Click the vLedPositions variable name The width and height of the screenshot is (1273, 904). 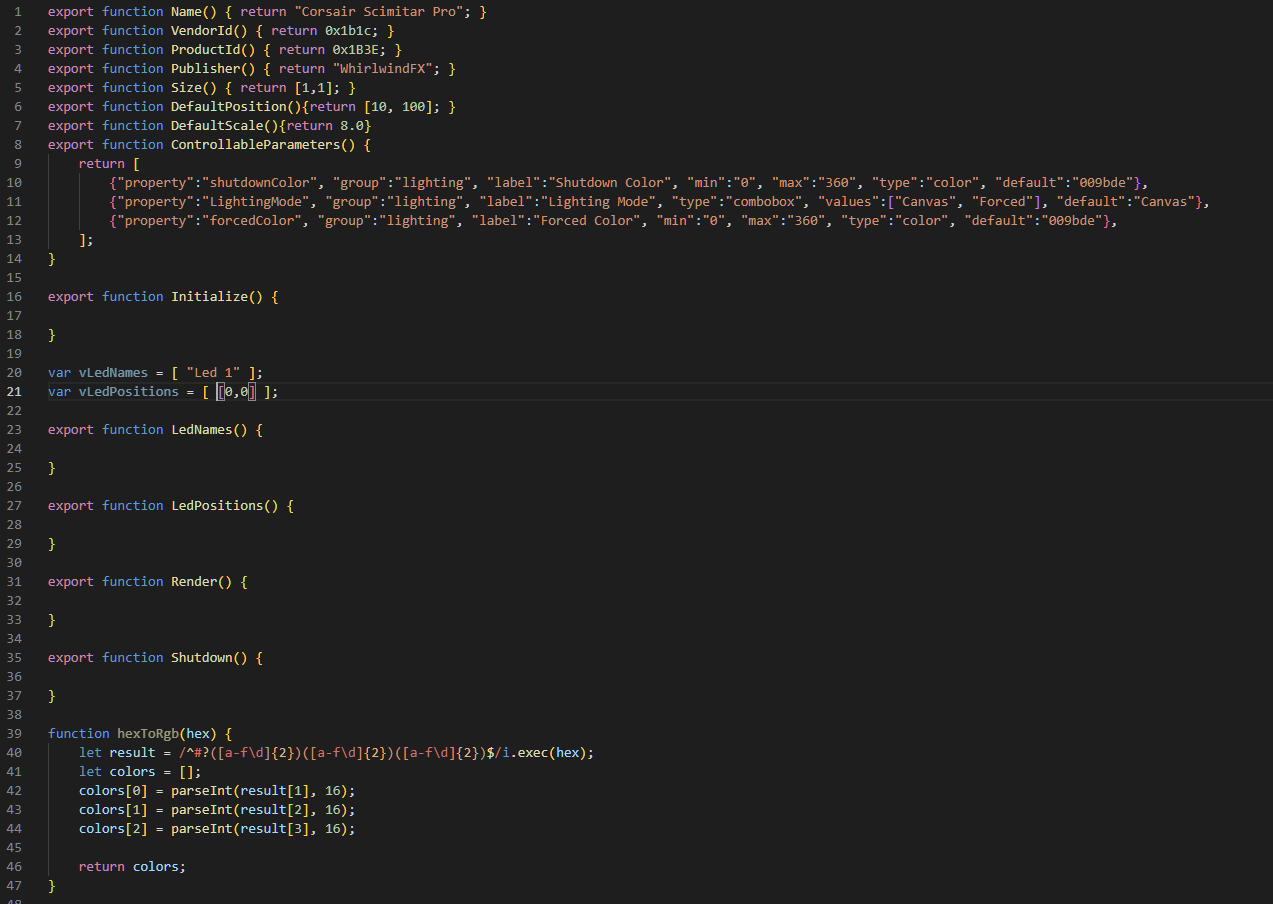point(128,392)
